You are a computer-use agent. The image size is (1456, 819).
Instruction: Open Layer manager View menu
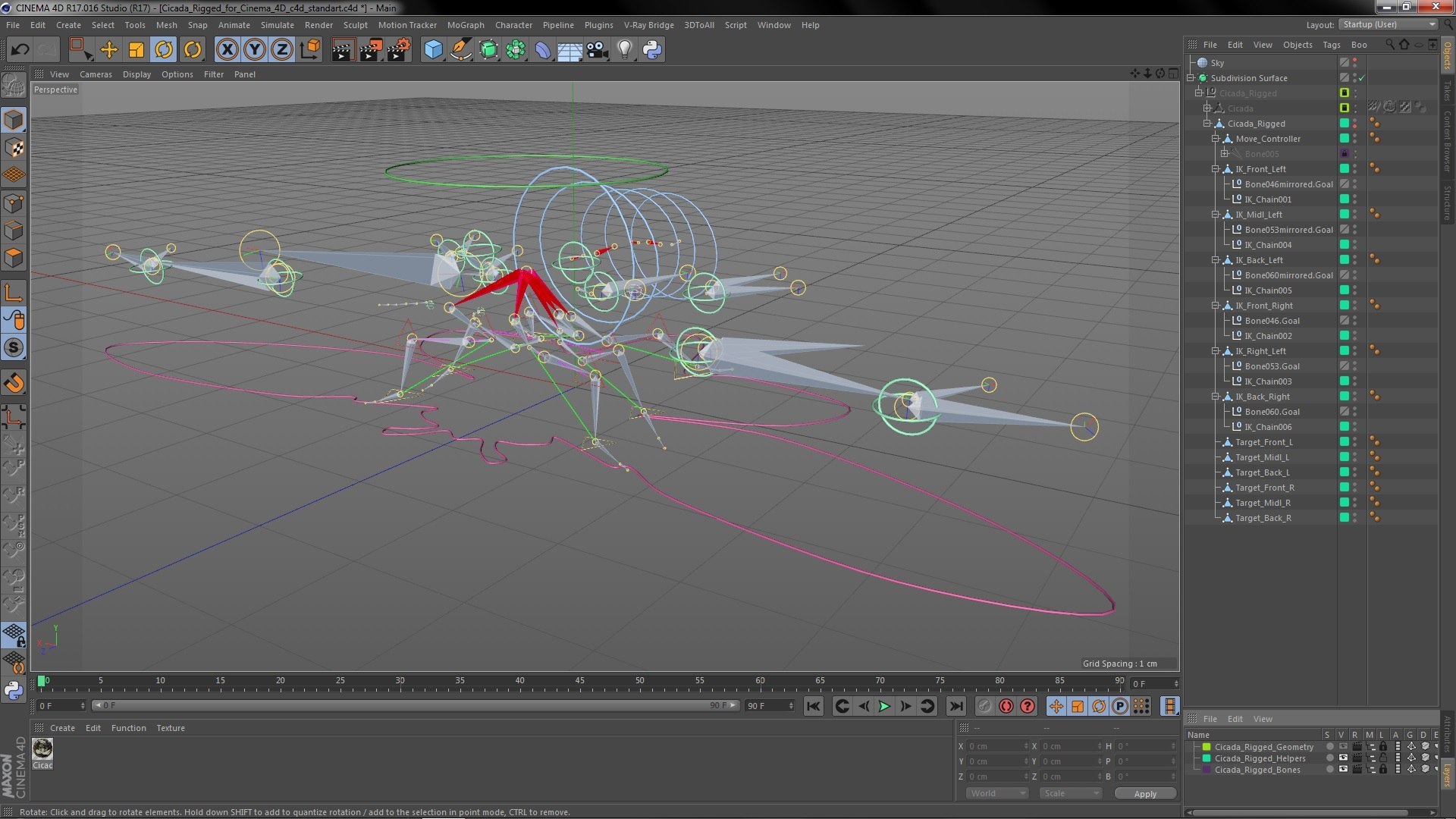1263,719
